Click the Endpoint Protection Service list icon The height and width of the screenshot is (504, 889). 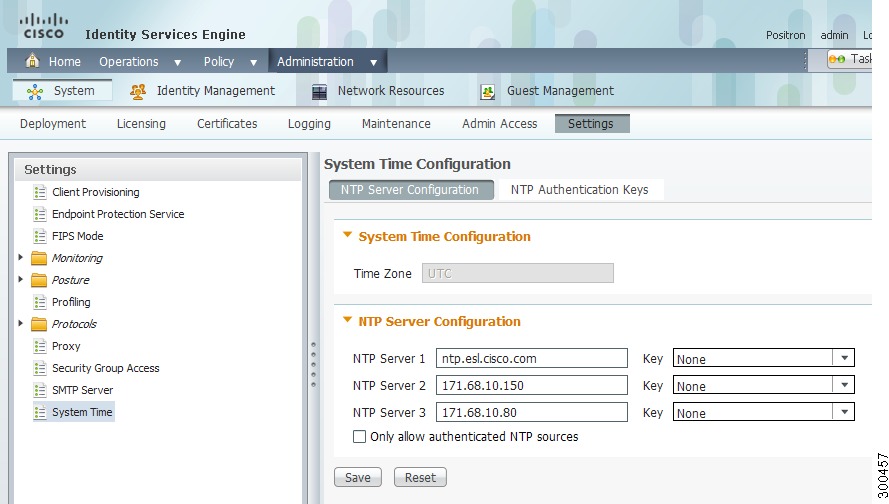click(x=40, y=214)
